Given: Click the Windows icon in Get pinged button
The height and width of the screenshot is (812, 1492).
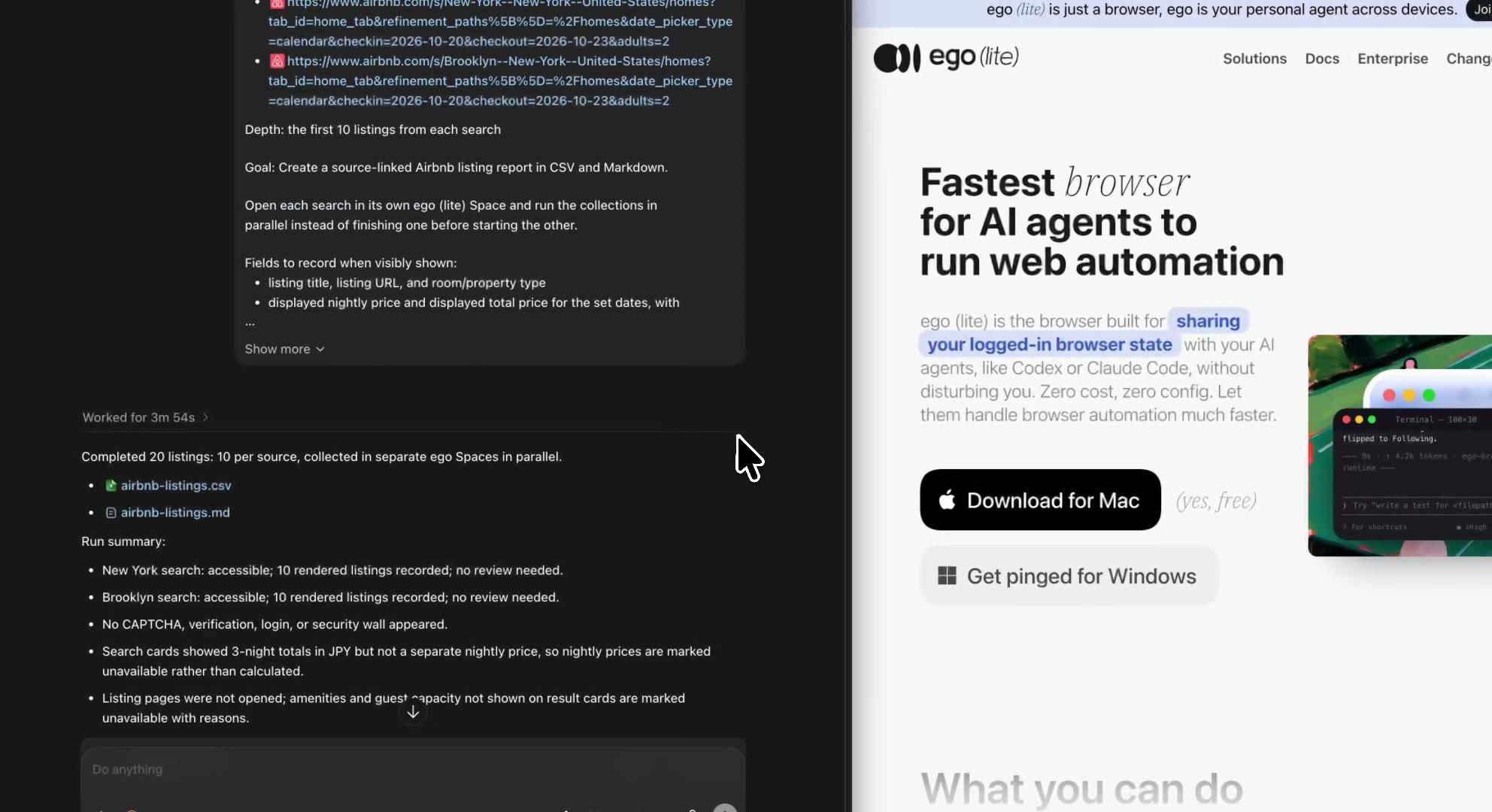Looking at the screenshot, I should [947, 576].
